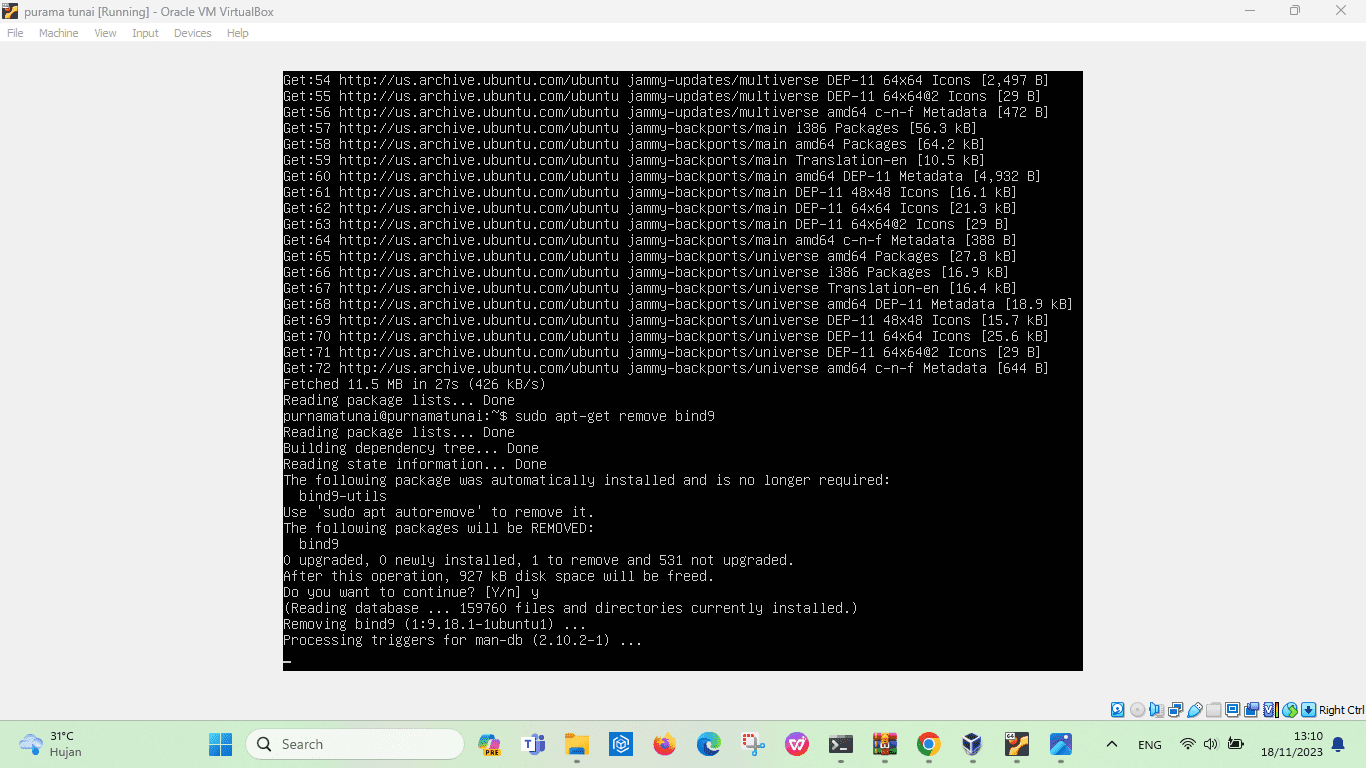This screenshot has height=768, width=1366.
Task: Open the blue 3D box app in taskbar
Action: (621, 744)
